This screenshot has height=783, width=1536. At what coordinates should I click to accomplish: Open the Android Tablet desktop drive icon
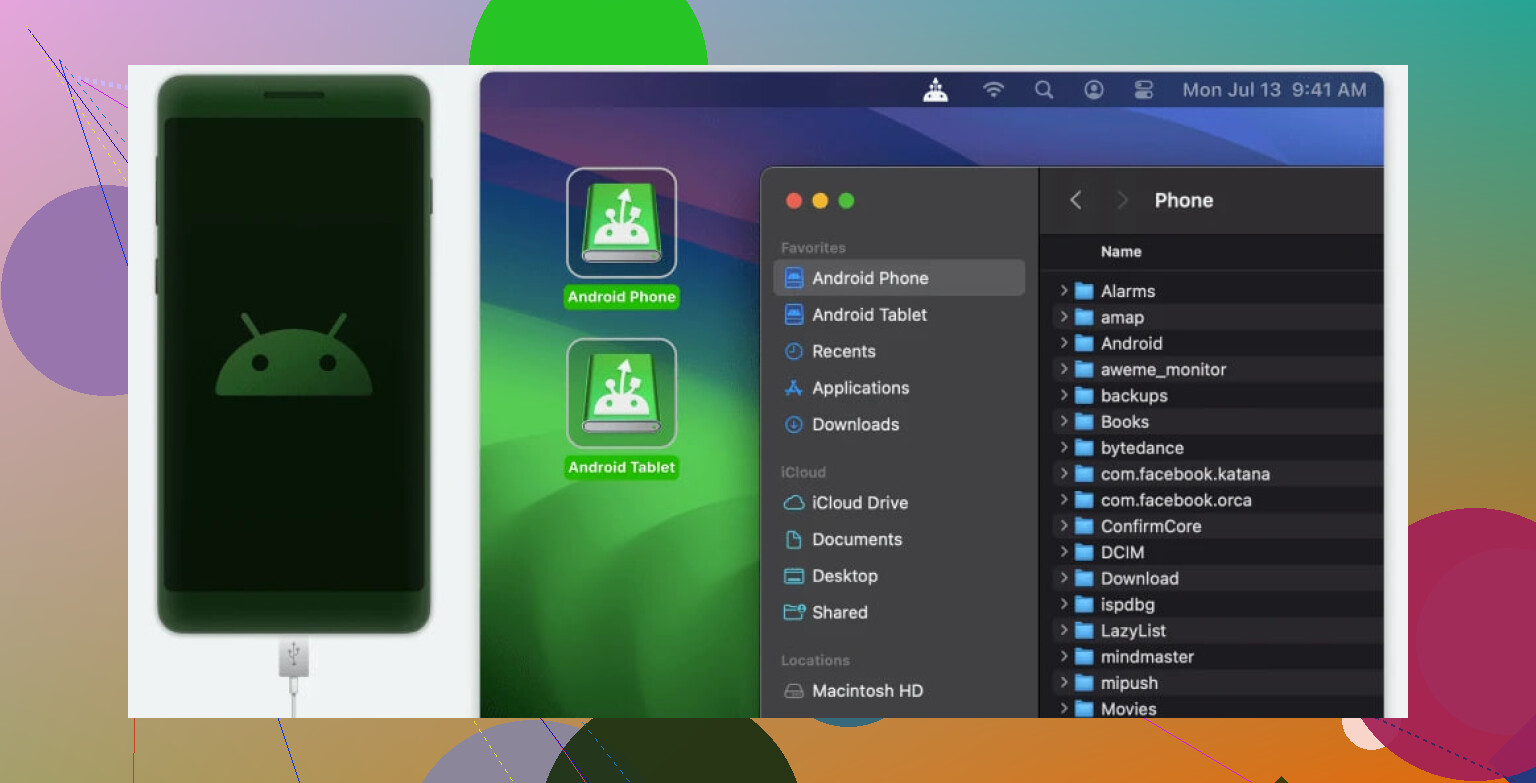point(621,393)
